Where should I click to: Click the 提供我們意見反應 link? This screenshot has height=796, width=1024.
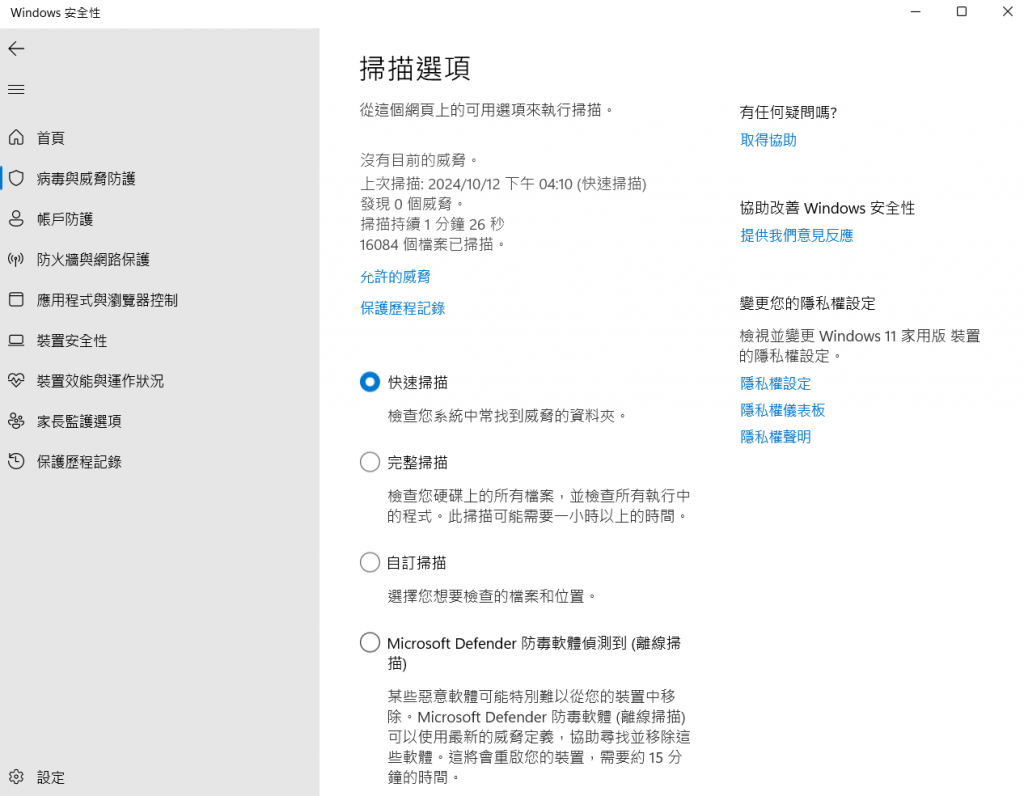797,235
